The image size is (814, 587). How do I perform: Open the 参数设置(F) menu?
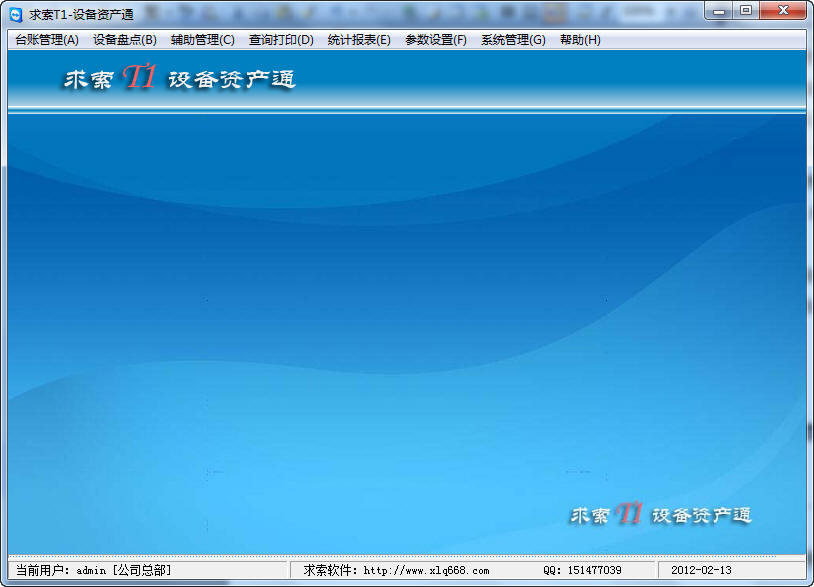coord(436,40)
